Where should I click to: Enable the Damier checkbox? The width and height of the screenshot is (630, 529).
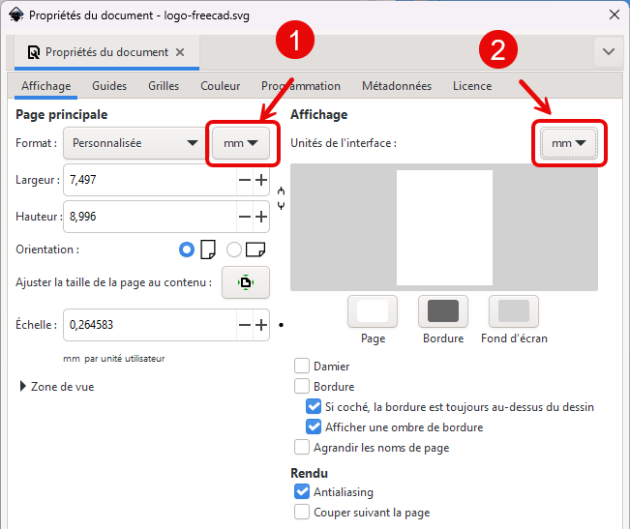point(302,366)
